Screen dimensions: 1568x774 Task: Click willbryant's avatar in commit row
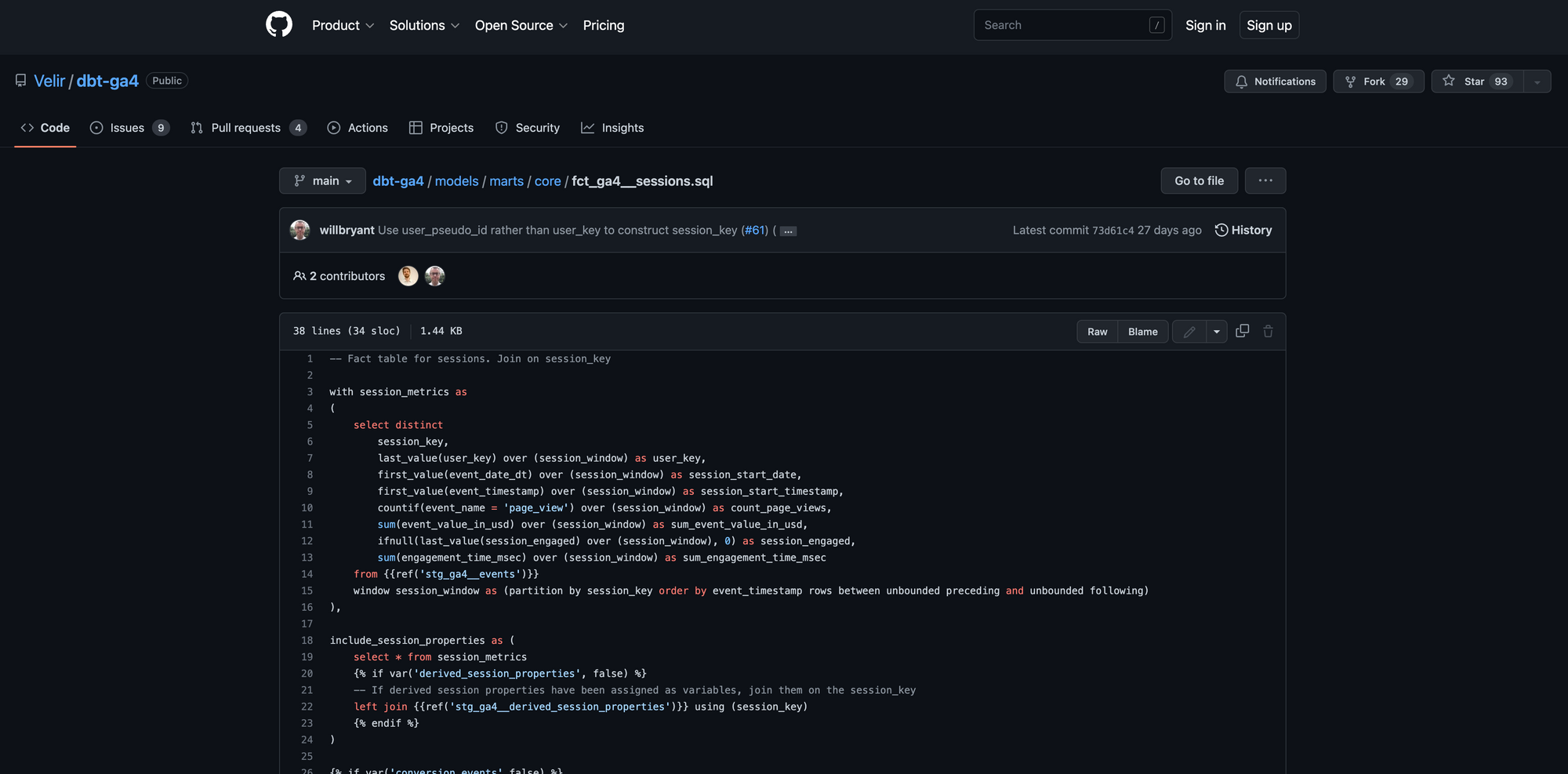[x=299, y=230]
